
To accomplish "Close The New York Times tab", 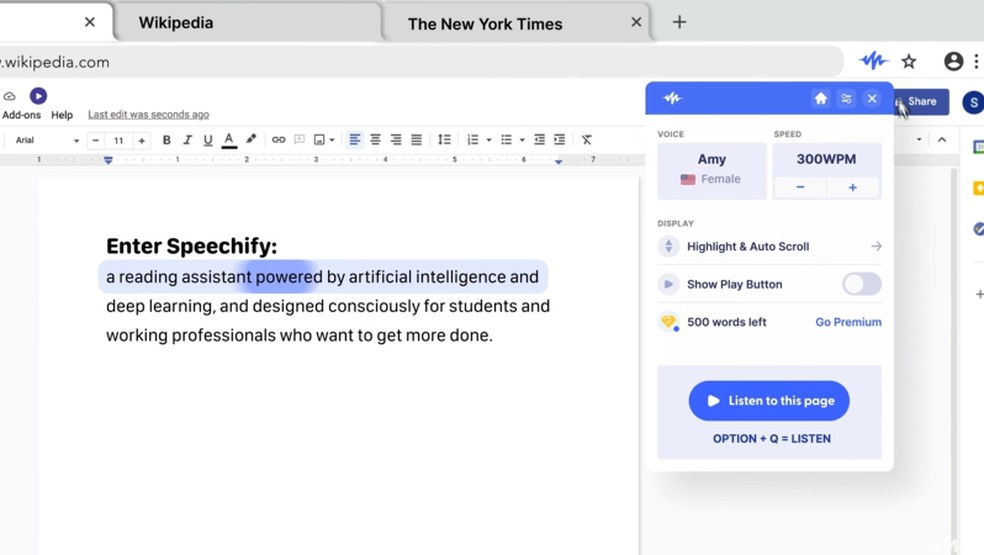I will tap(636, 22).
